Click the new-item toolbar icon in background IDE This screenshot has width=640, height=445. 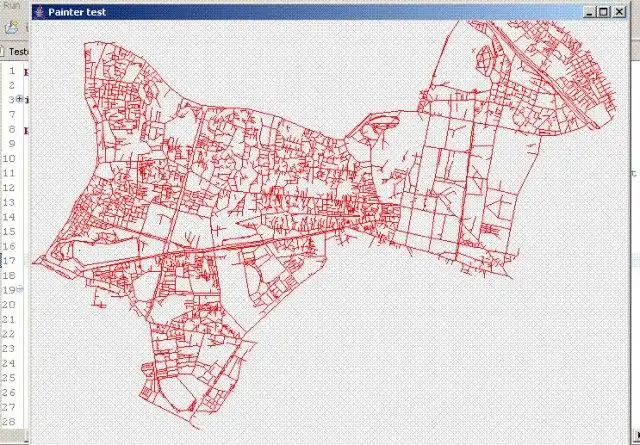click(11, 27)
